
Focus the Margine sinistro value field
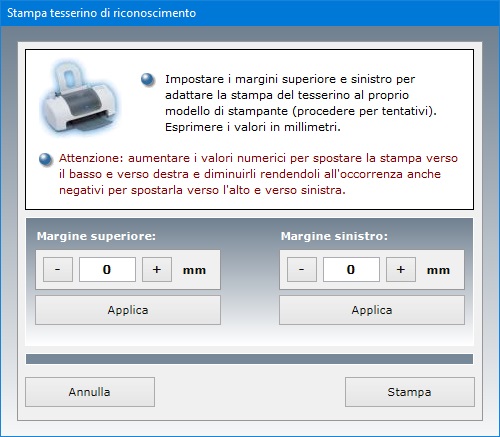tap(351, 269)
